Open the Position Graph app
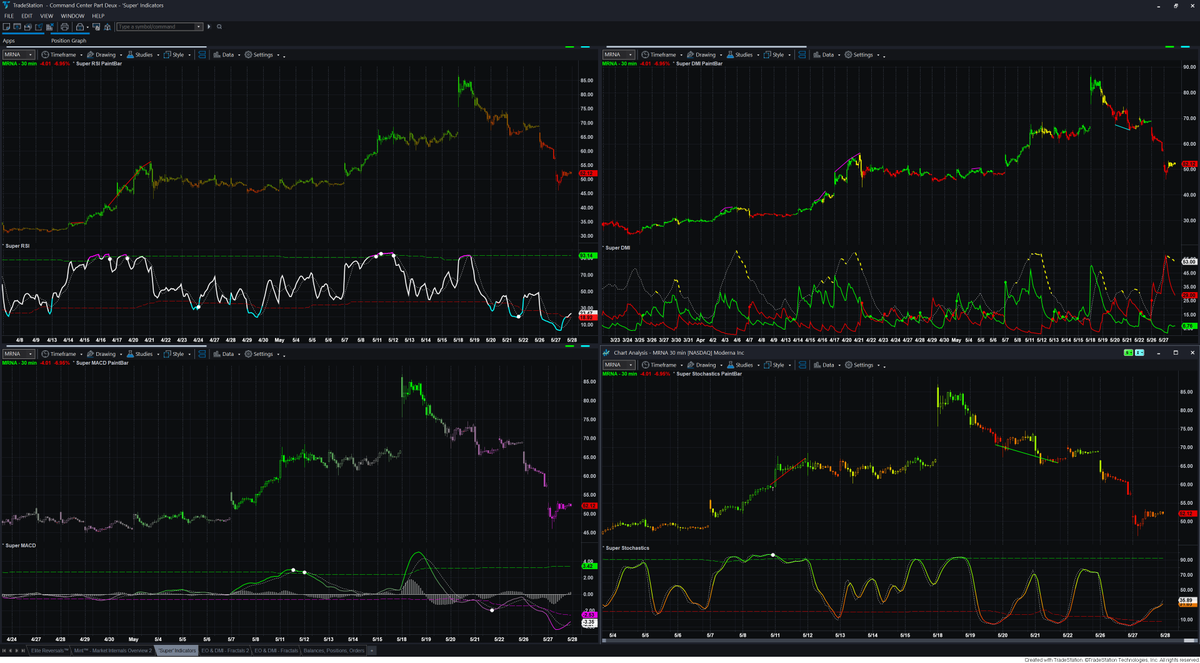Image resolution: width=1200 pixels, height=663 pixels. point(69,41)
